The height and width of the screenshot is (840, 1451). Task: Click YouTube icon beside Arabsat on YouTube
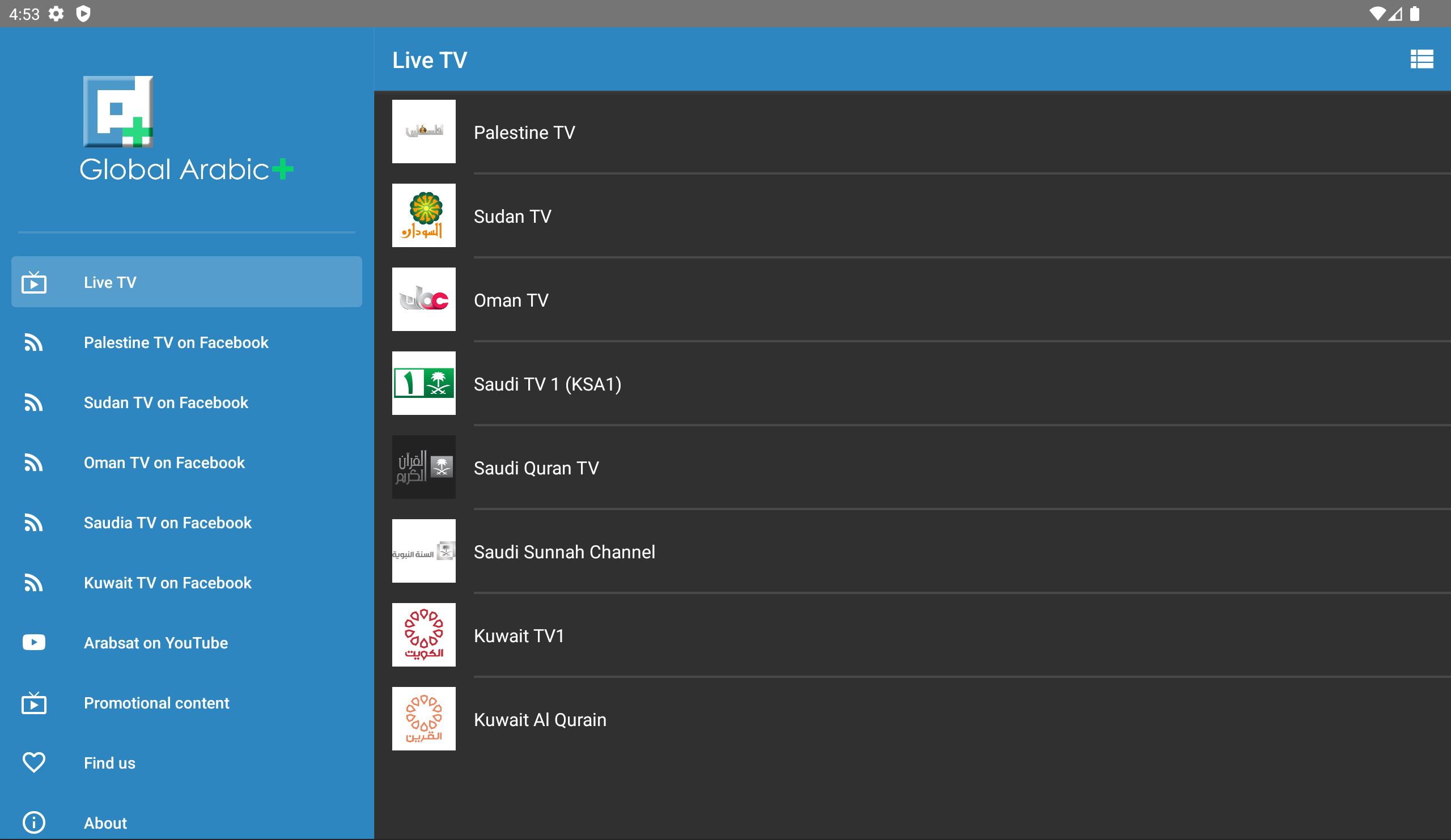tap(34, 643)
